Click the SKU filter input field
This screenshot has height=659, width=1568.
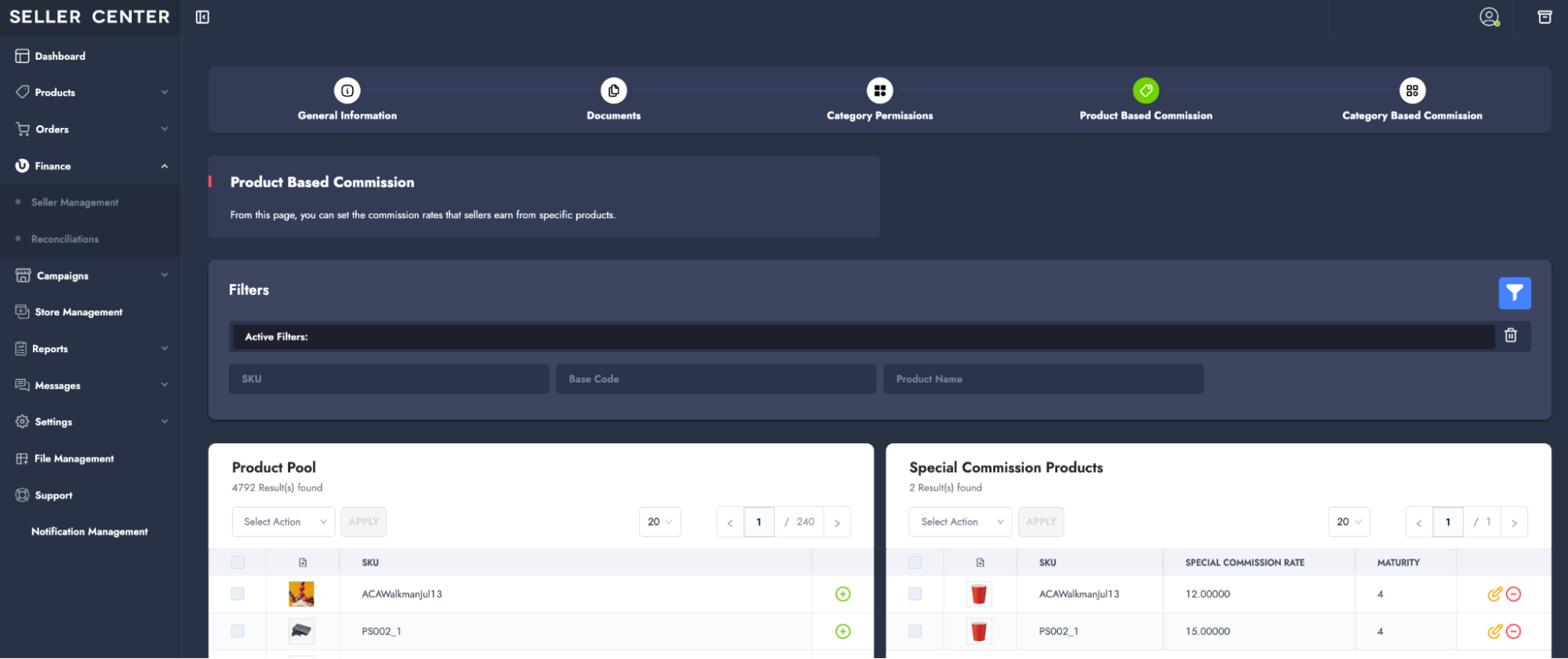(x=388, y=379)
